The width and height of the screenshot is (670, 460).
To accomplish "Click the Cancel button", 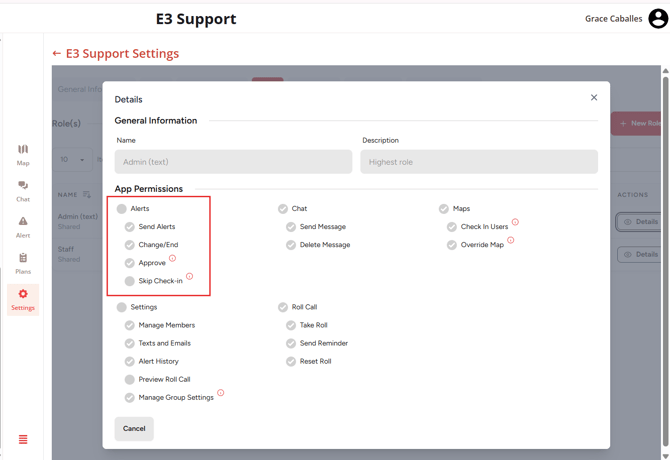I will click(x=134, y=429).
